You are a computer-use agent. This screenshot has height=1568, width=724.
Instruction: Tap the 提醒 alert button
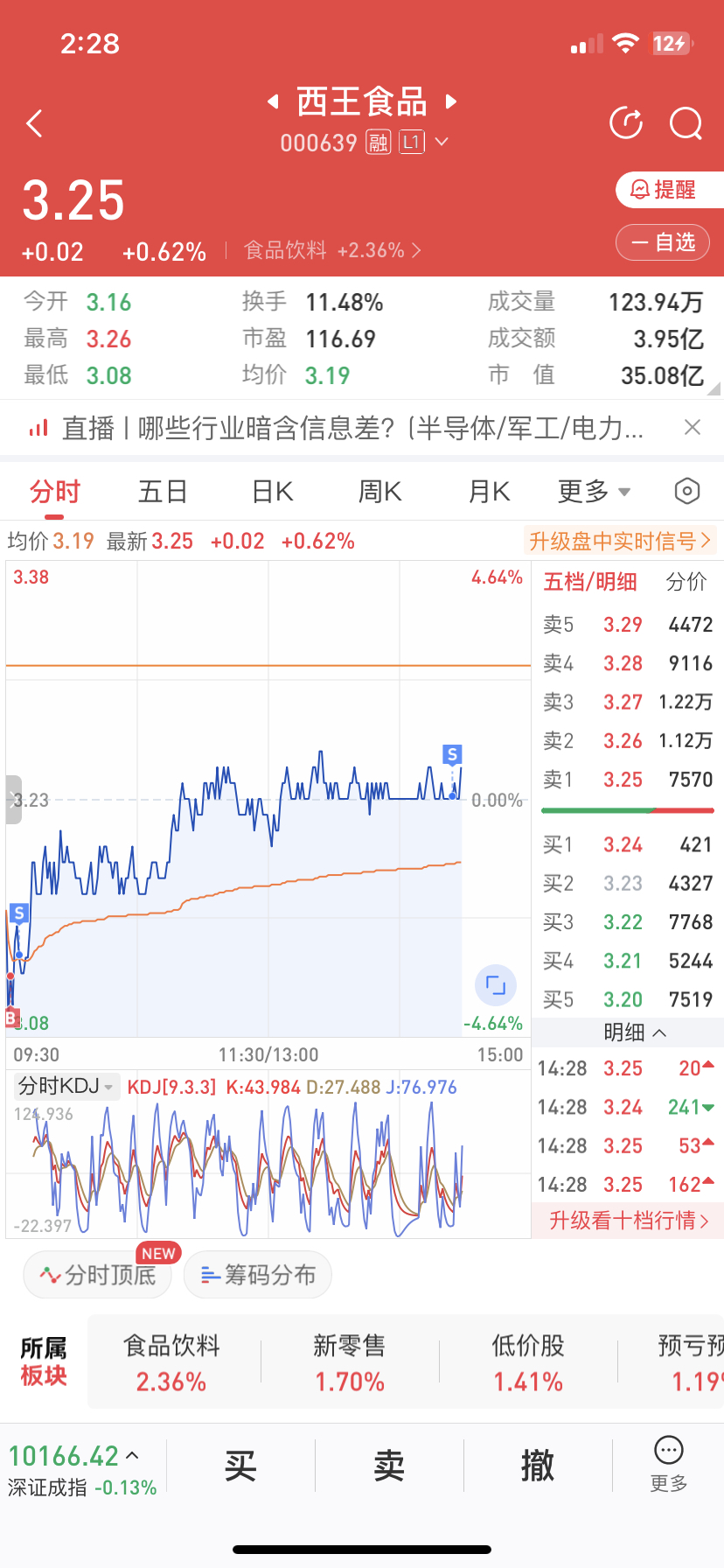[x=669, y=190]
